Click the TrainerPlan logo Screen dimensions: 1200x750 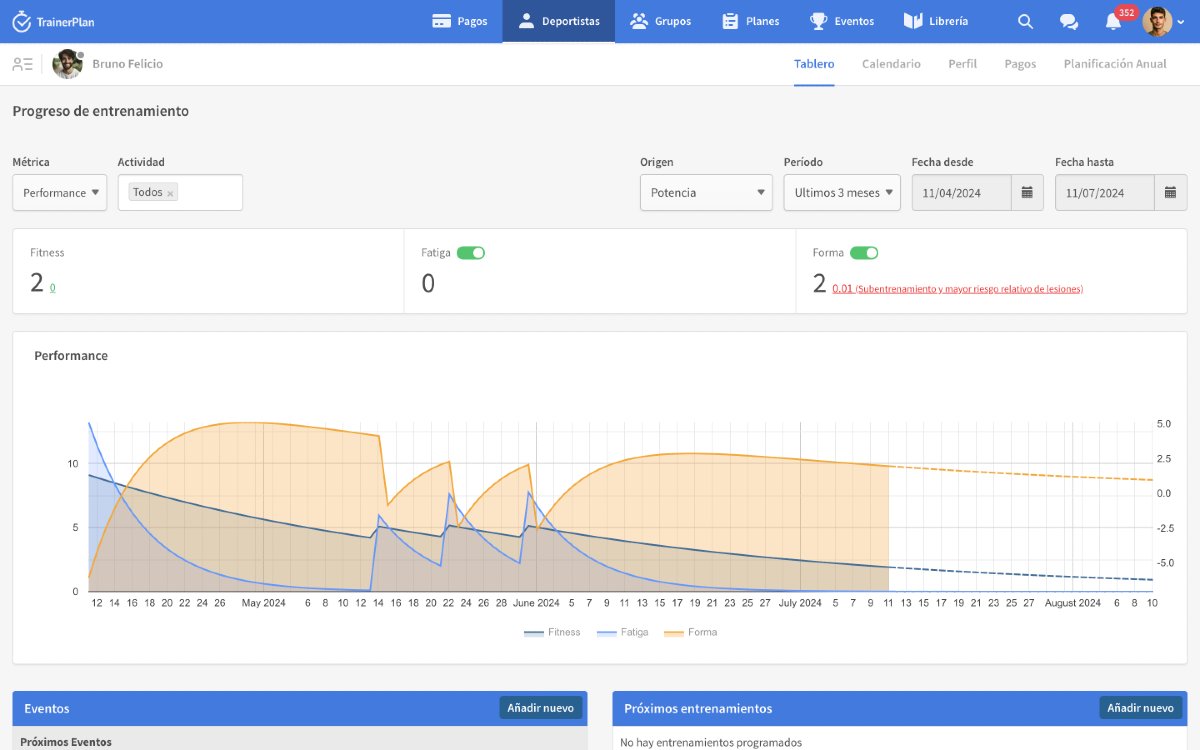click(x=53, y=21)
